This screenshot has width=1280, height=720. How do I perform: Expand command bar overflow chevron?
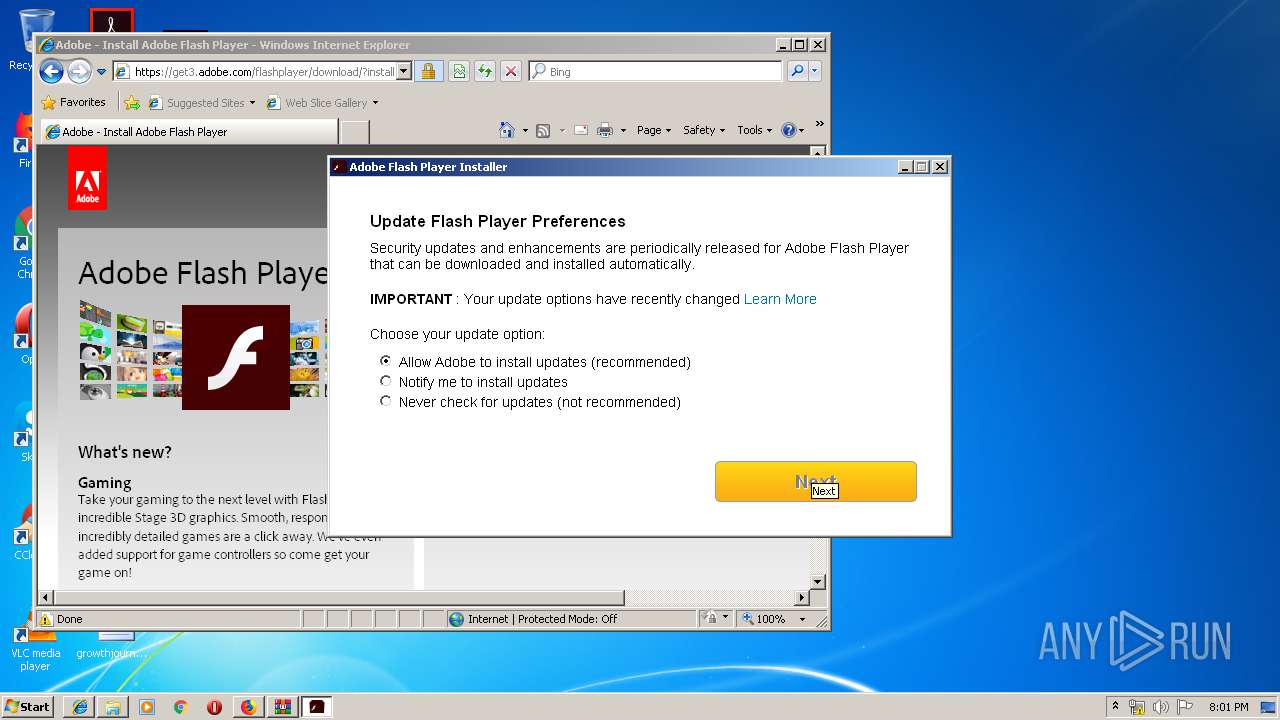[819, 125]
